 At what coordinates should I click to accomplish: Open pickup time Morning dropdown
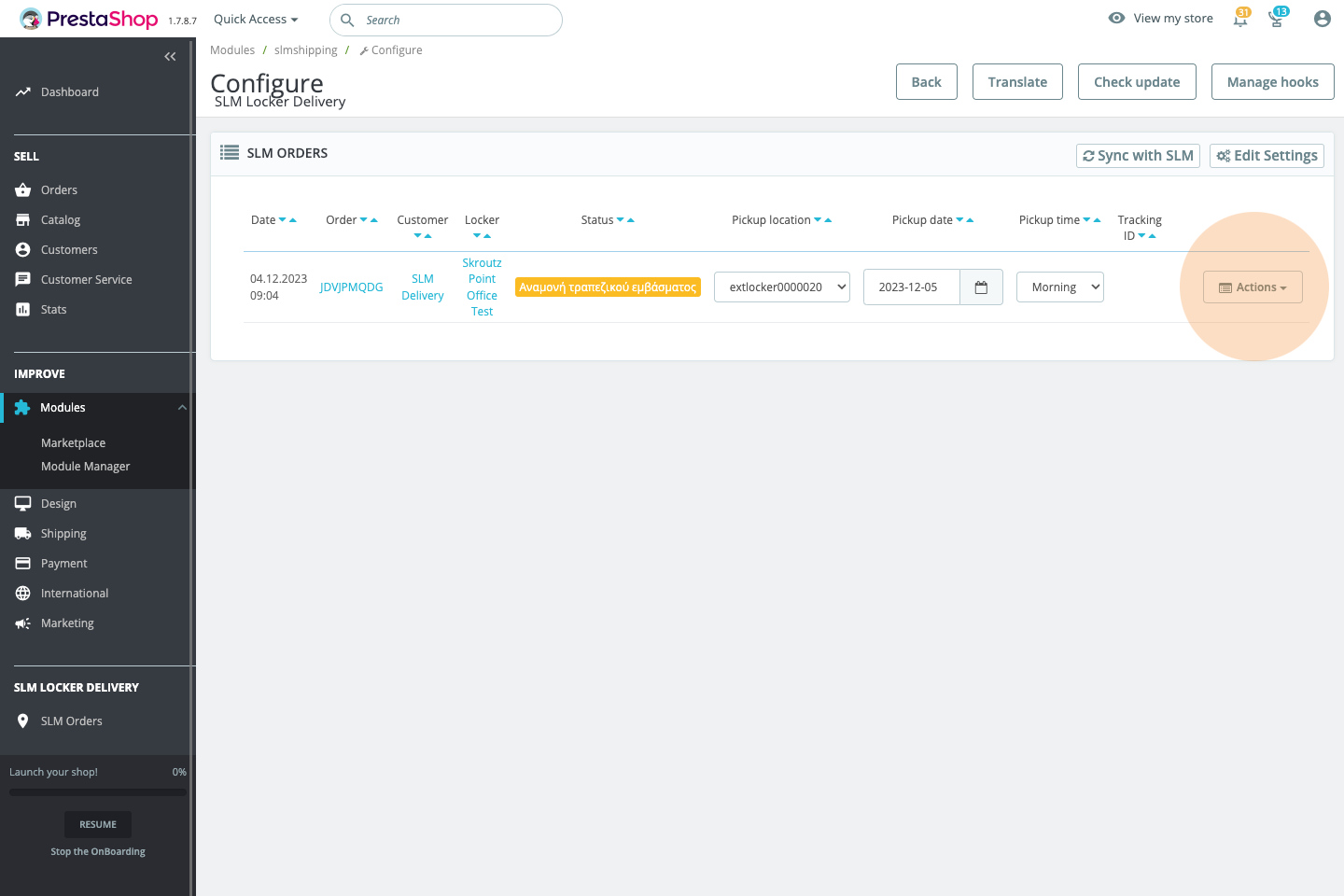pos(1060,287)
